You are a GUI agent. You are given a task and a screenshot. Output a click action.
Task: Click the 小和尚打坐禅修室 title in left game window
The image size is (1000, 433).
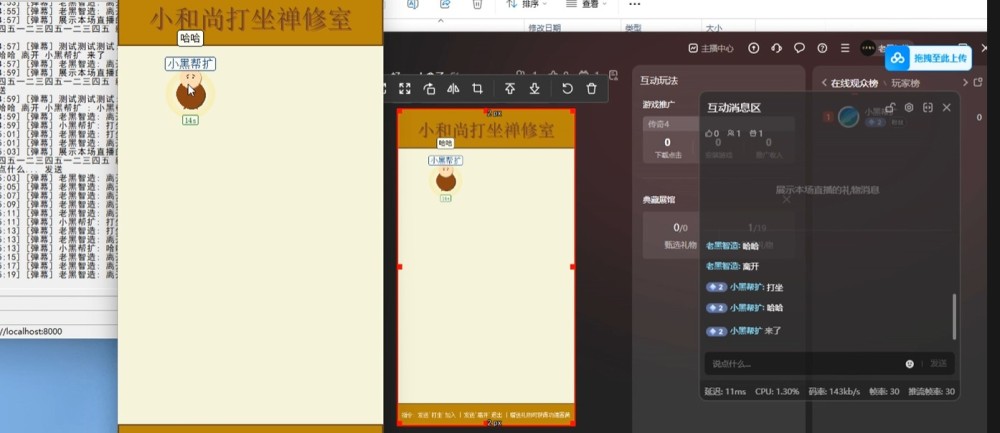251,20
